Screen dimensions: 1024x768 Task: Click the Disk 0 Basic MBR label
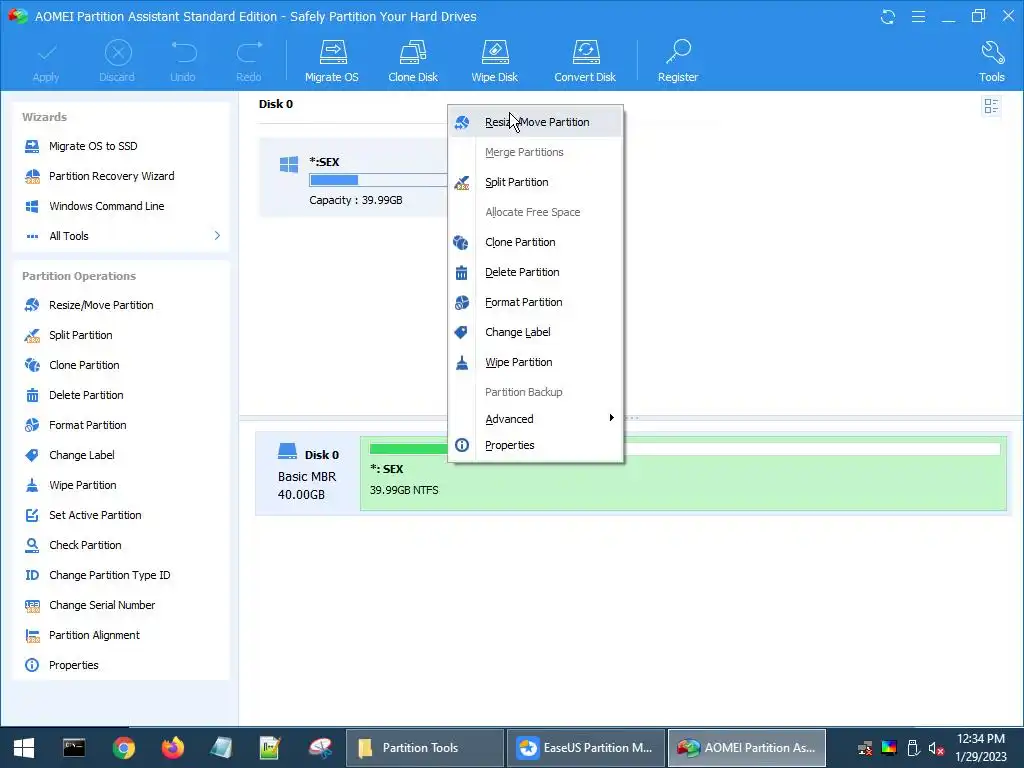307,475
